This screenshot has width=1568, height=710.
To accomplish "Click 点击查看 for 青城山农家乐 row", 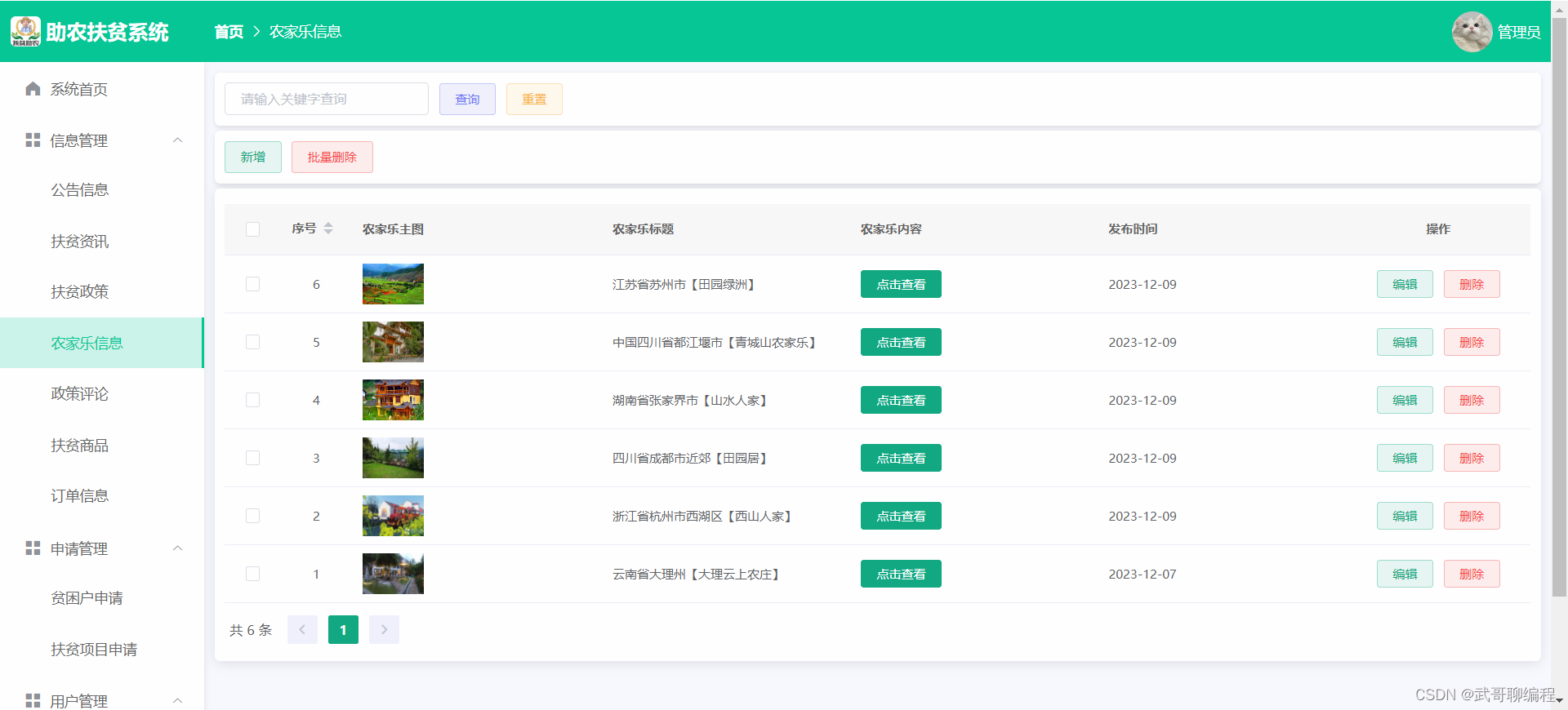I will tap(901, 342).
